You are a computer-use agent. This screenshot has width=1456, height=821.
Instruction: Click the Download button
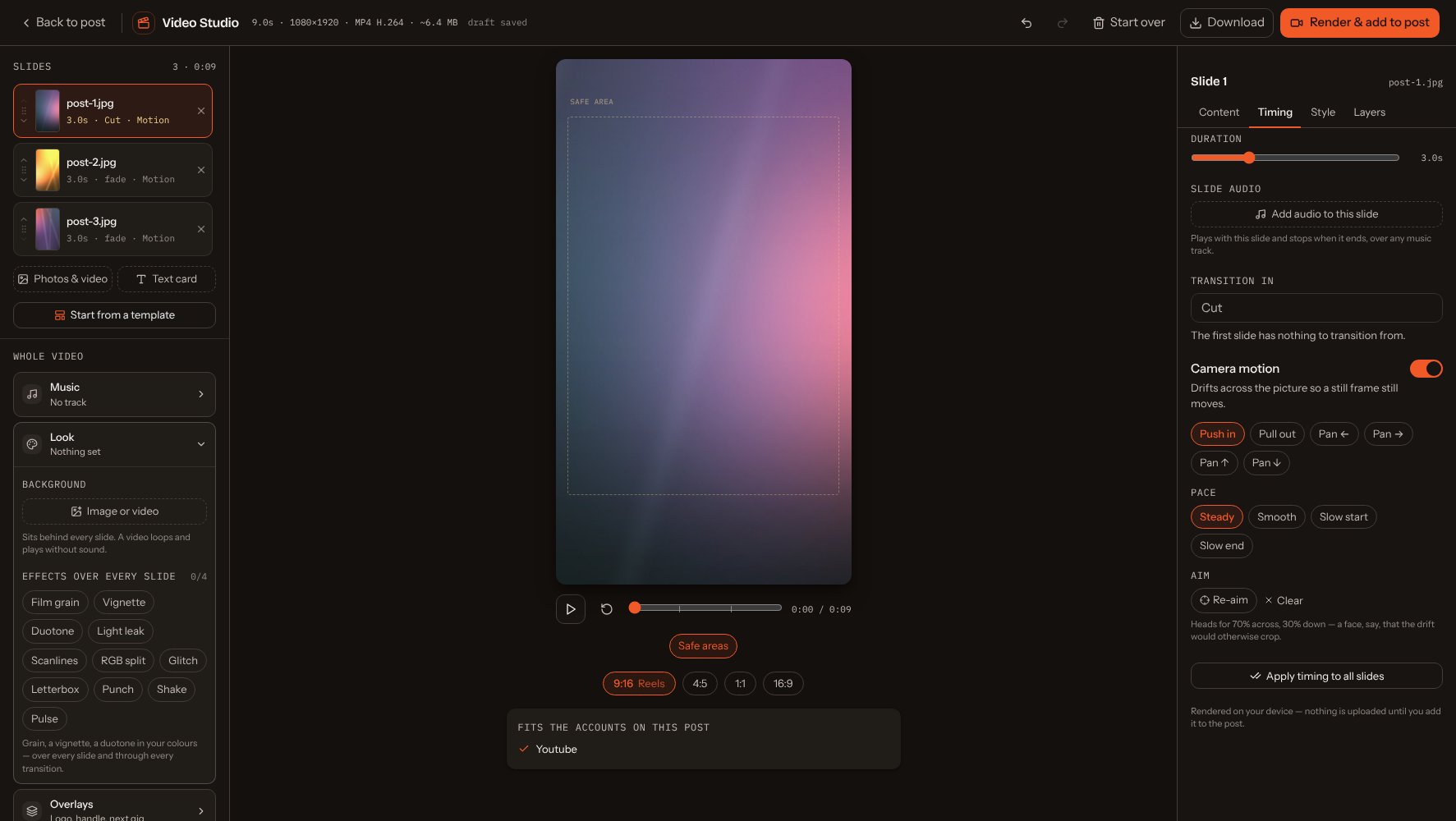tap(1227, 23)
